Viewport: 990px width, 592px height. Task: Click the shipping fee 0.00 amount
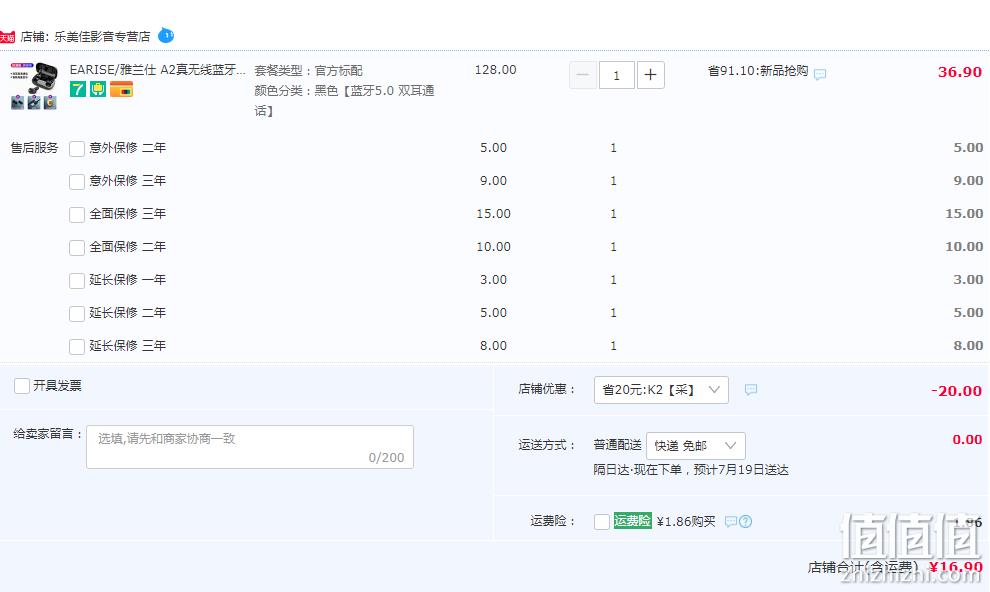coord(967,439)
